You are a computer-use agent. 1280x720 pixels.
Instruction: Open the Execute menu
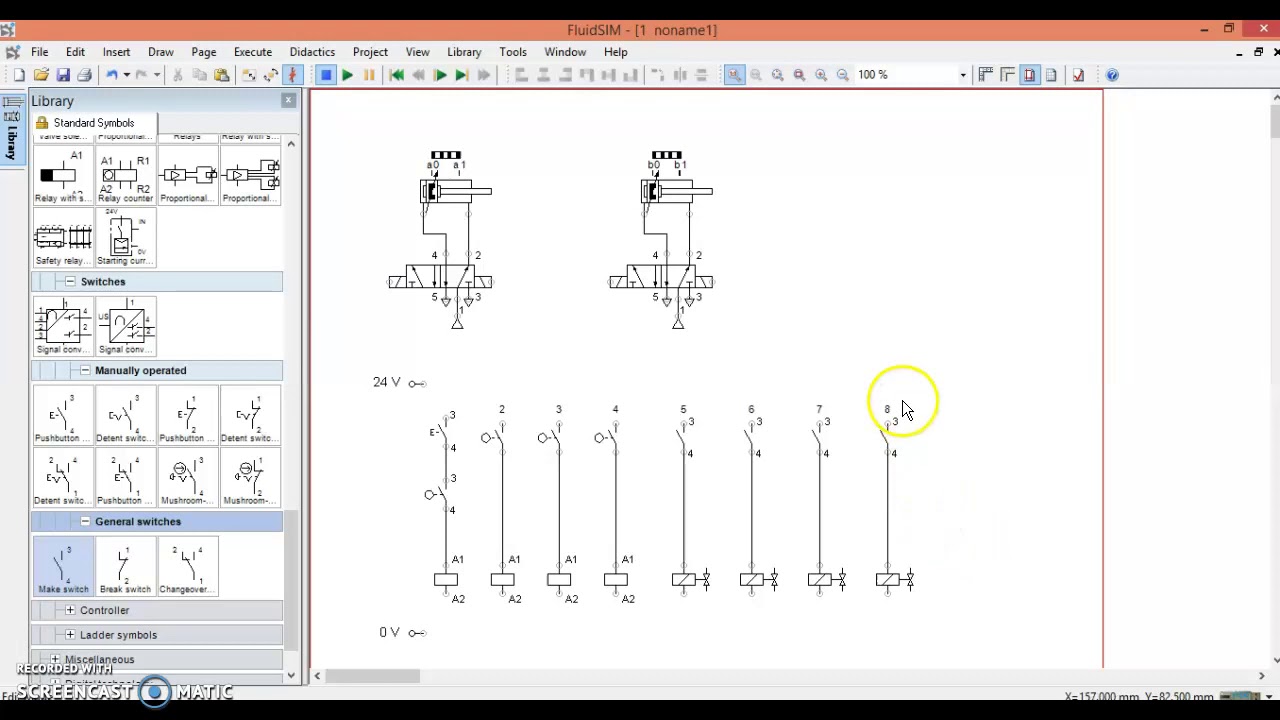click(253, 52)
